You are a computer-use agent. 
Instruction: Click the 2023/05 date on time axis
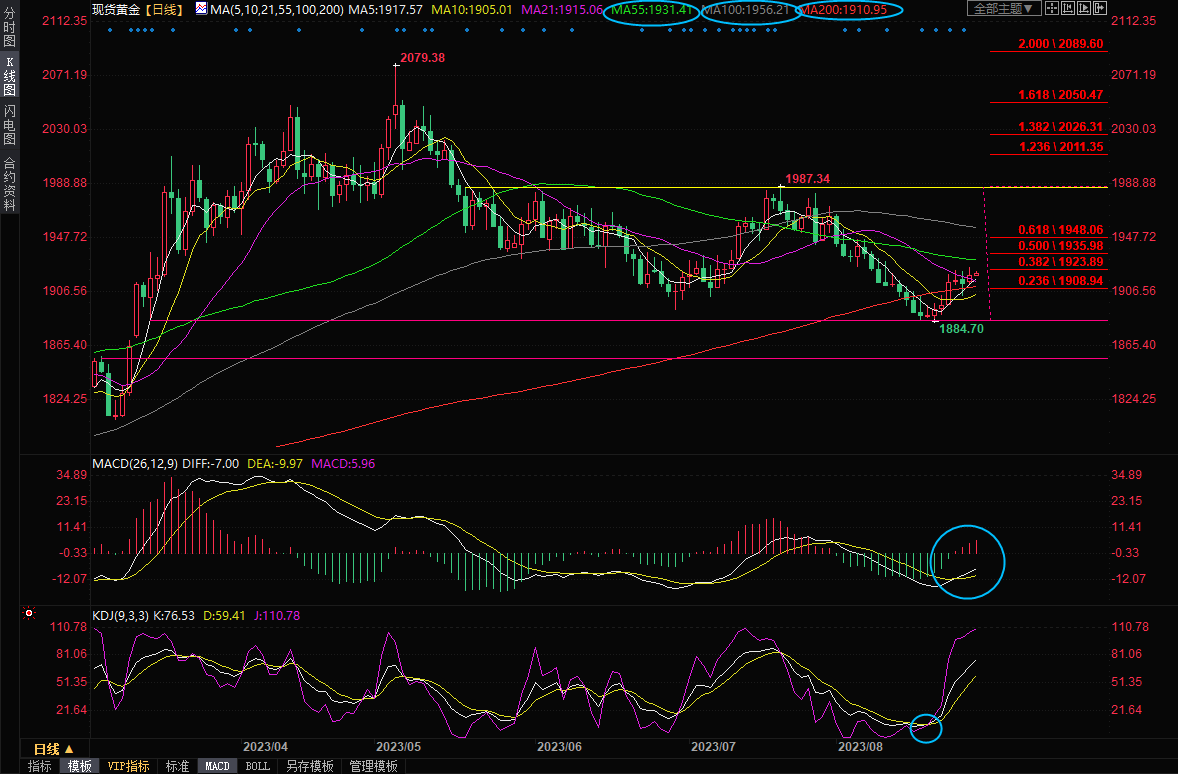[398, 747]
